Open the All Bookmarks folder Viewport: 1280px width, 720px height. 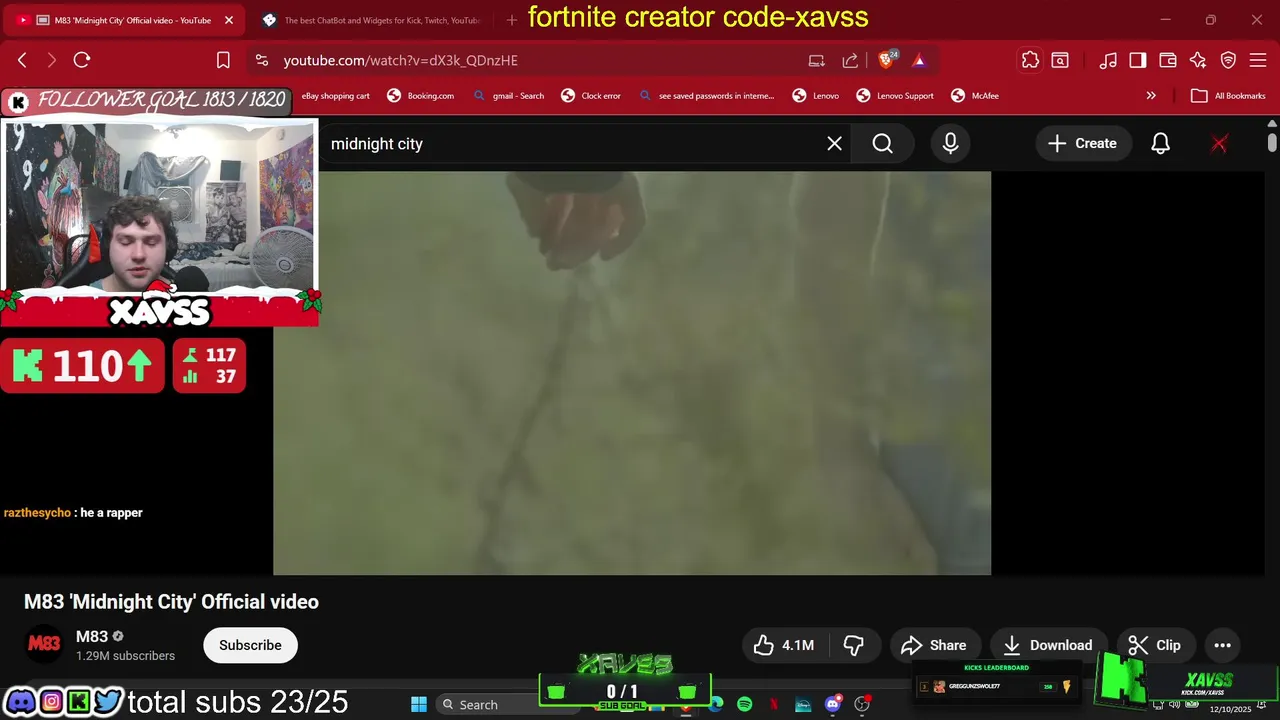(1228, 96)
